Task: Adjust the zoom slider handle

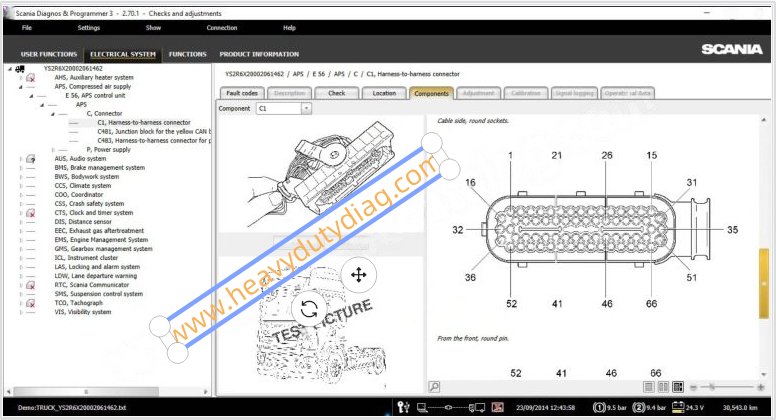Action: tap(712, 387)
